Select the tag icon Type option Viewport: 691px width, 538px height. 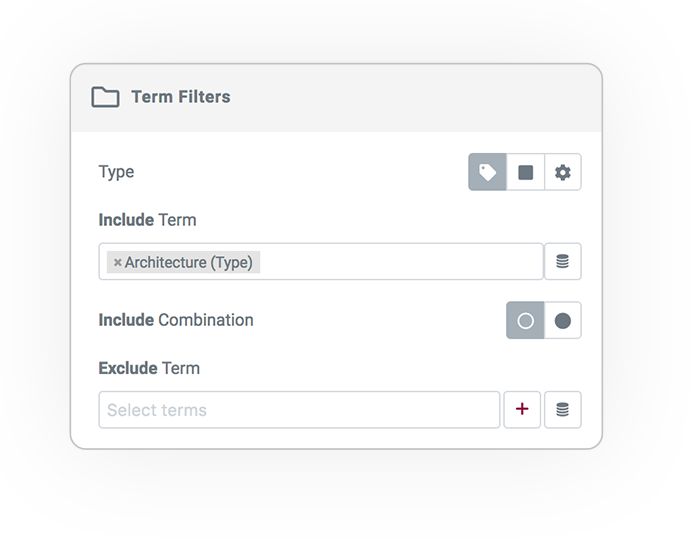[x=487, y=172]
